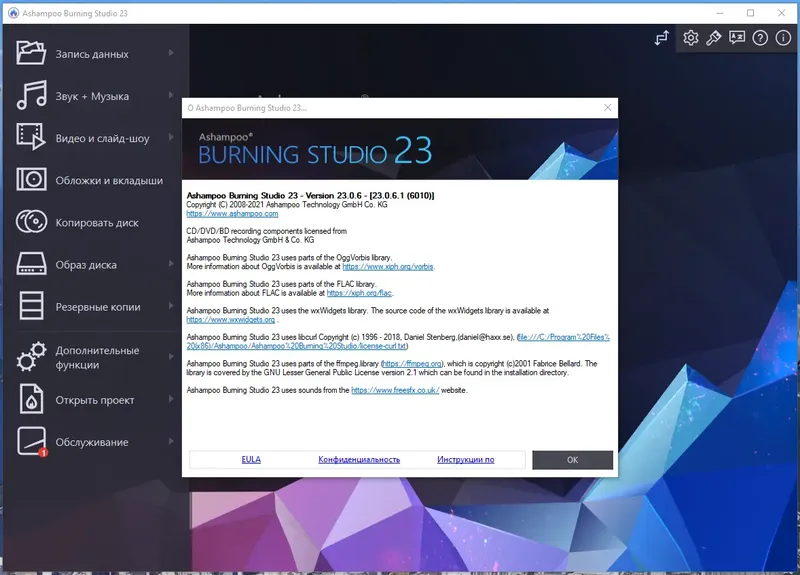Click the Видео и слайд-шоу film icon

[31, 137]
